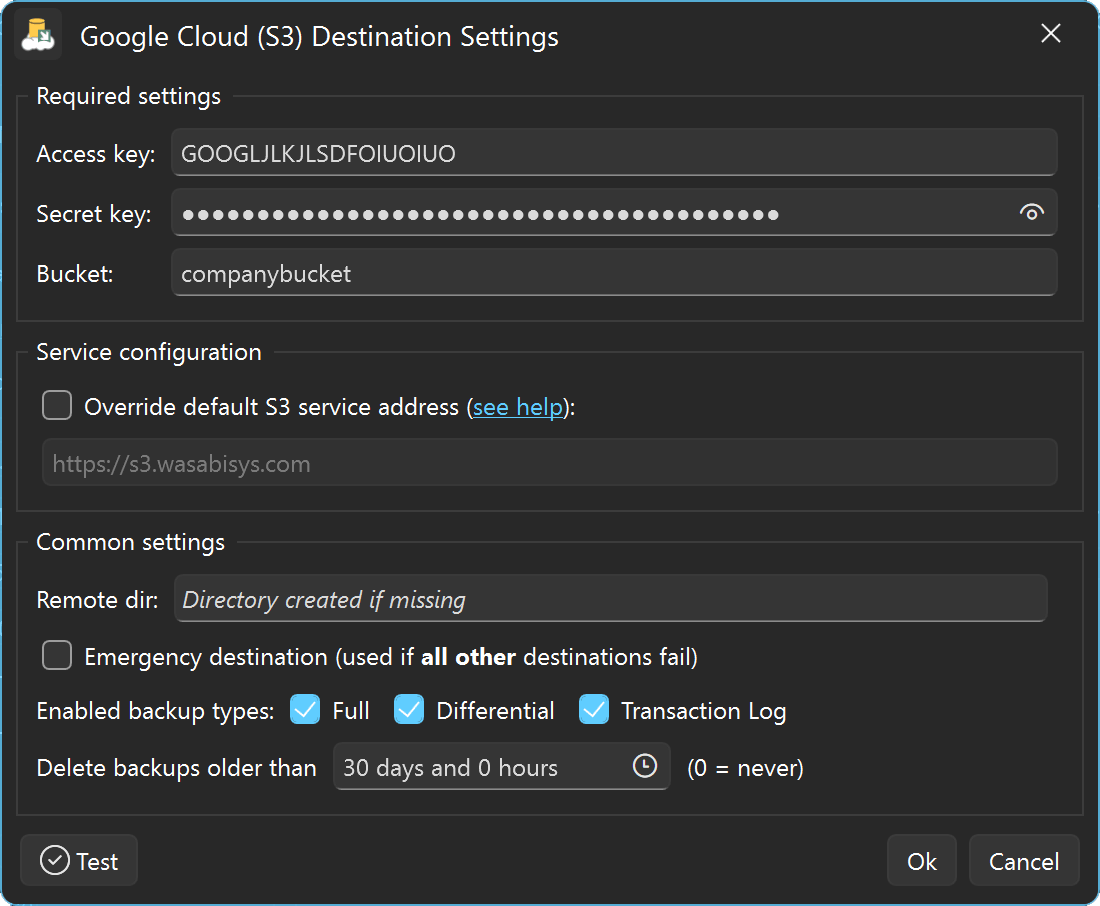Toggle the Emergency destination checkbox

pyautogui.click(x=57, y=656)
